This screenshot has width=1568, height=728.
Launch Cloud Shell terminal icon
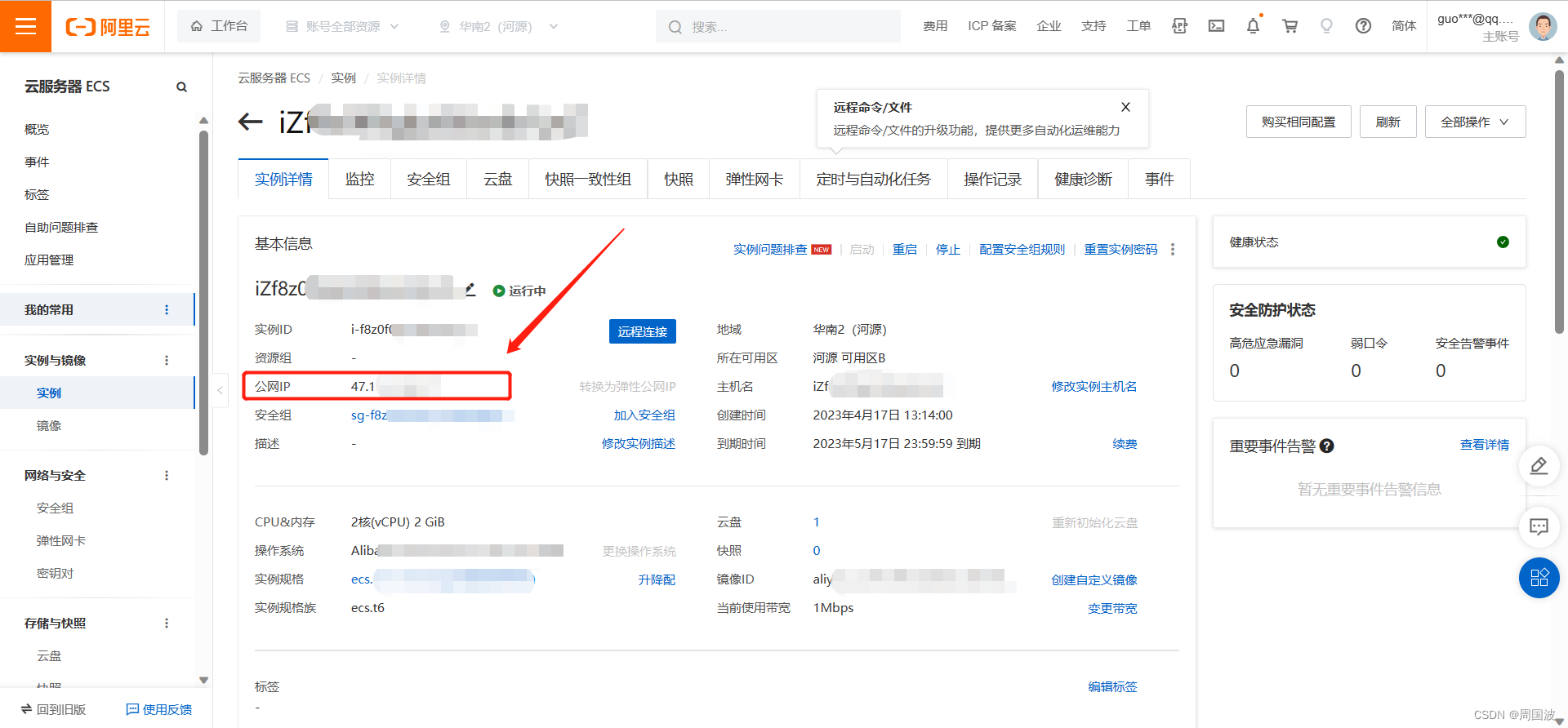pyautogui.click(x=1216, y=26)
